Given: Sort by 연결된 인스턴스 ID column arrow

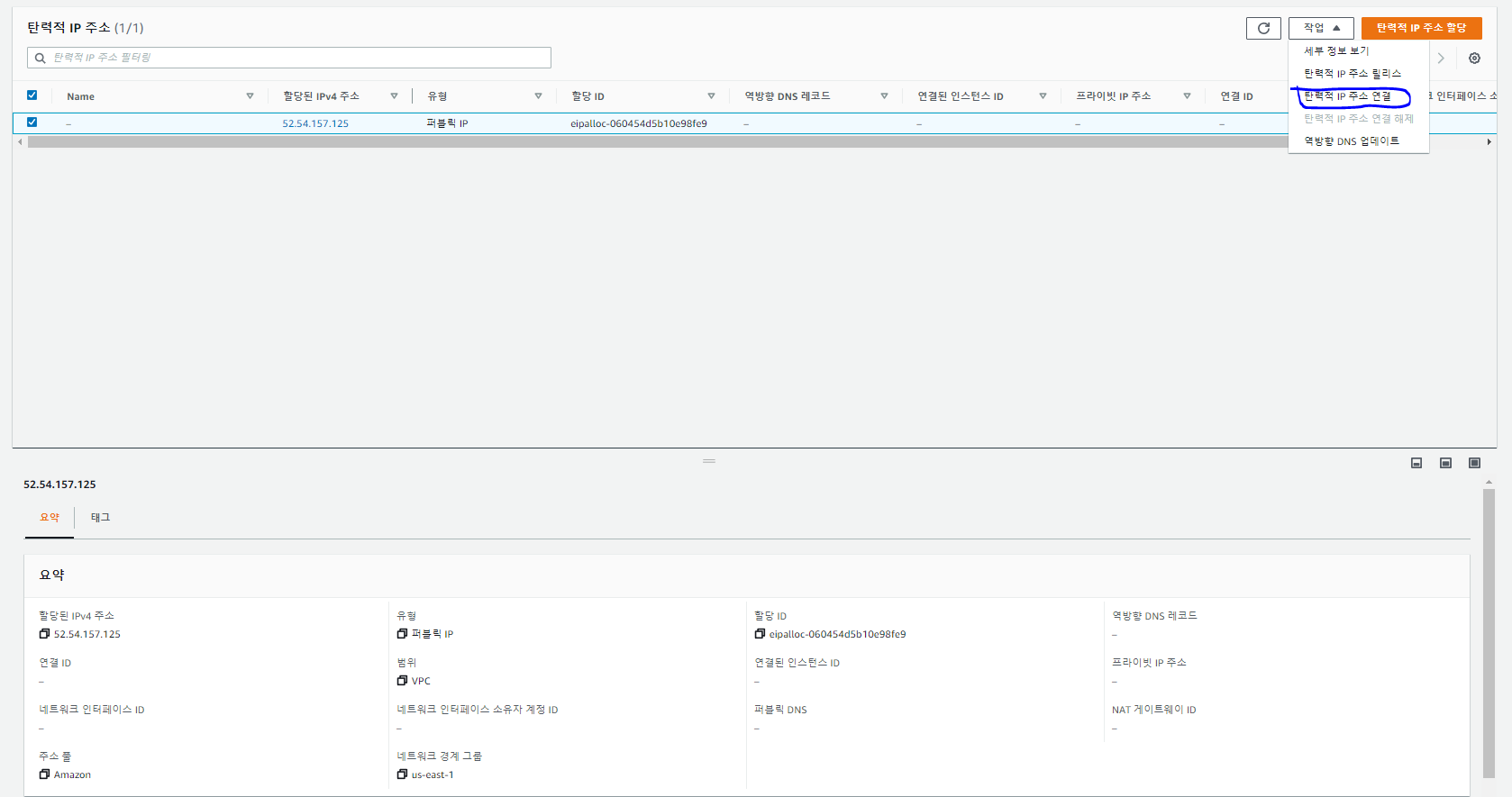Looking at the screenshot, I should click(1043, 96).
